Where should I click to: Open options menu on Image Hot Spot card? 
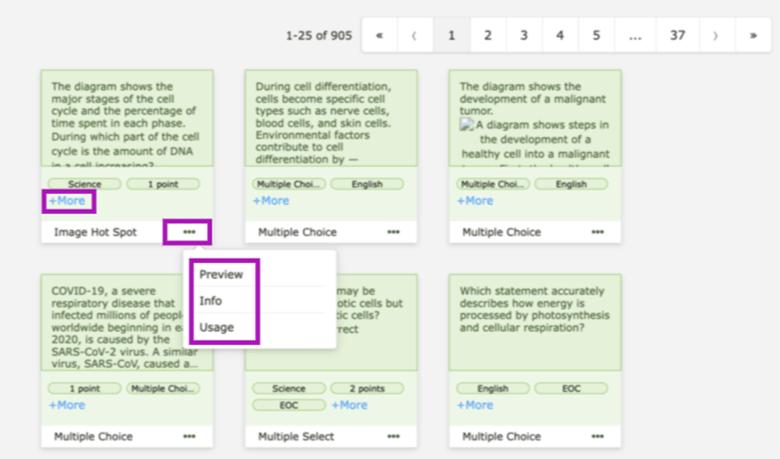(189, 232)
